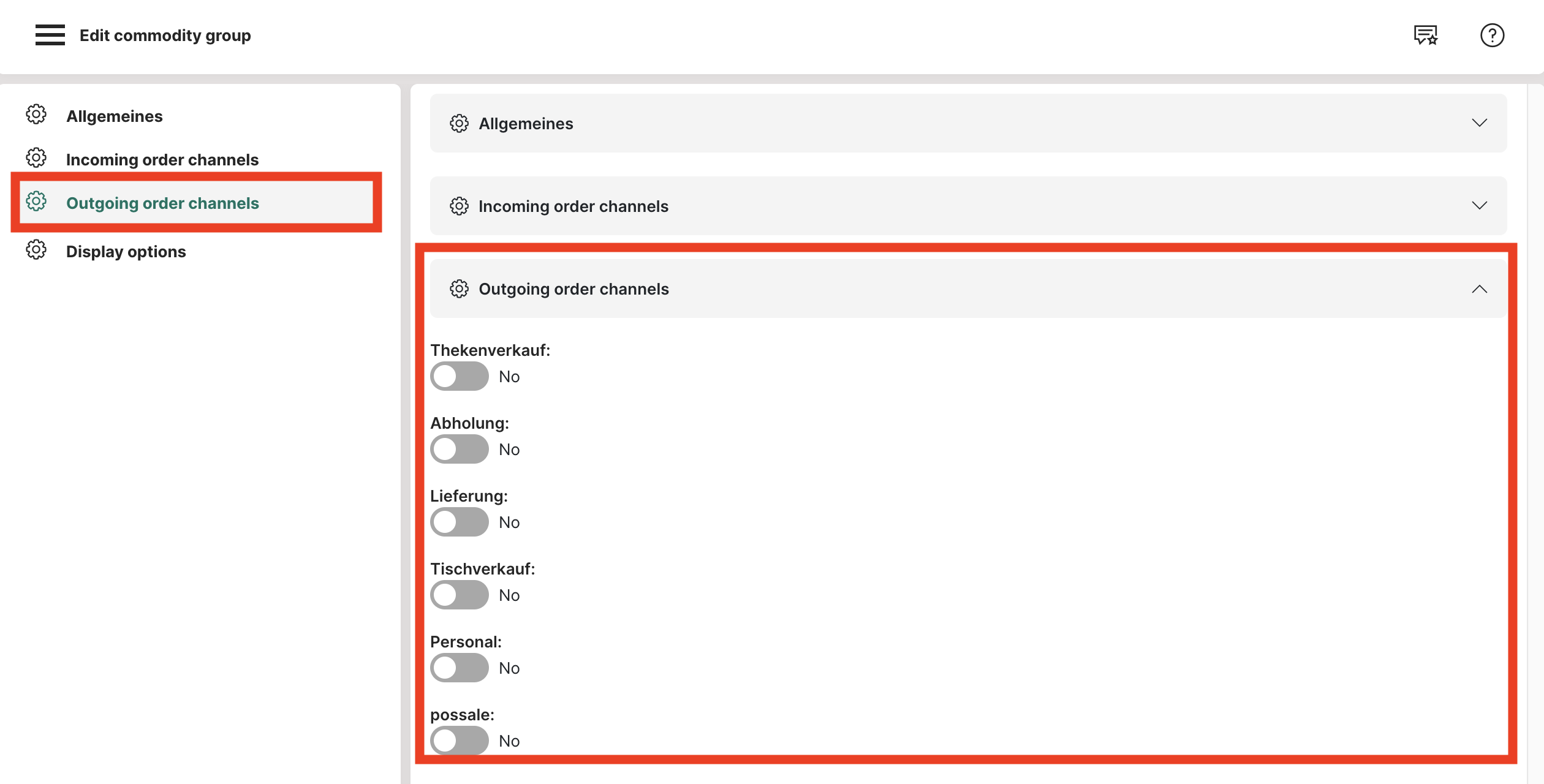Screen dimensions: 1544x784
Task: Click gear icon beside sidebar Display options
Action: 36,250
